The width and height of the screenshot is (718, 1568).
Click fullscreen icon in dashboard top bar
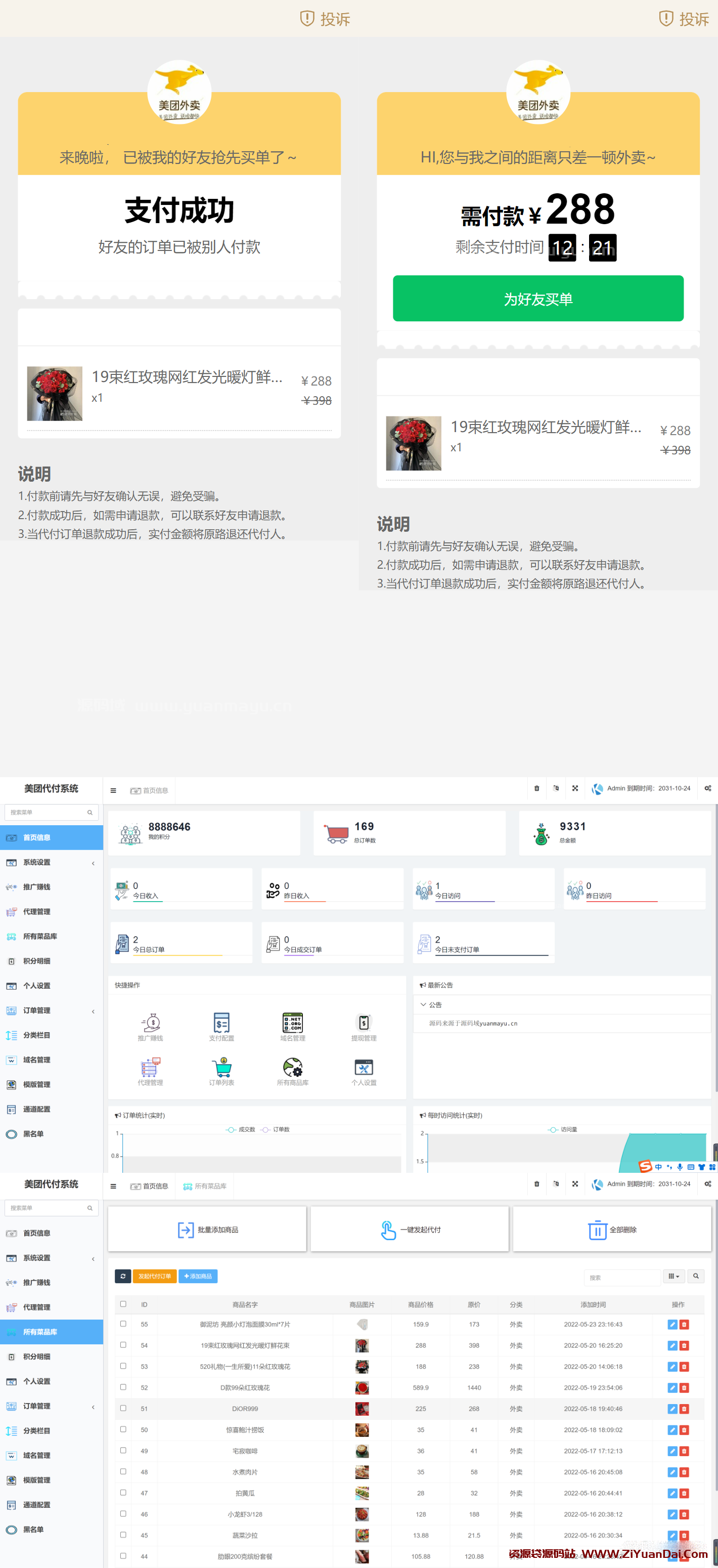coord(575,788)
